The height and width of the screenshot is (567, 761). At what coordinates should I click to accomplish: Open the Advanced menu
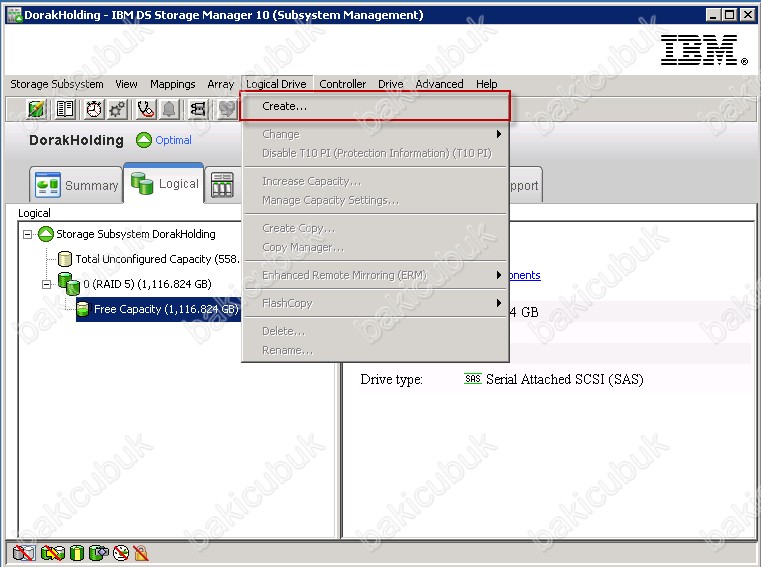click(439, 84)
